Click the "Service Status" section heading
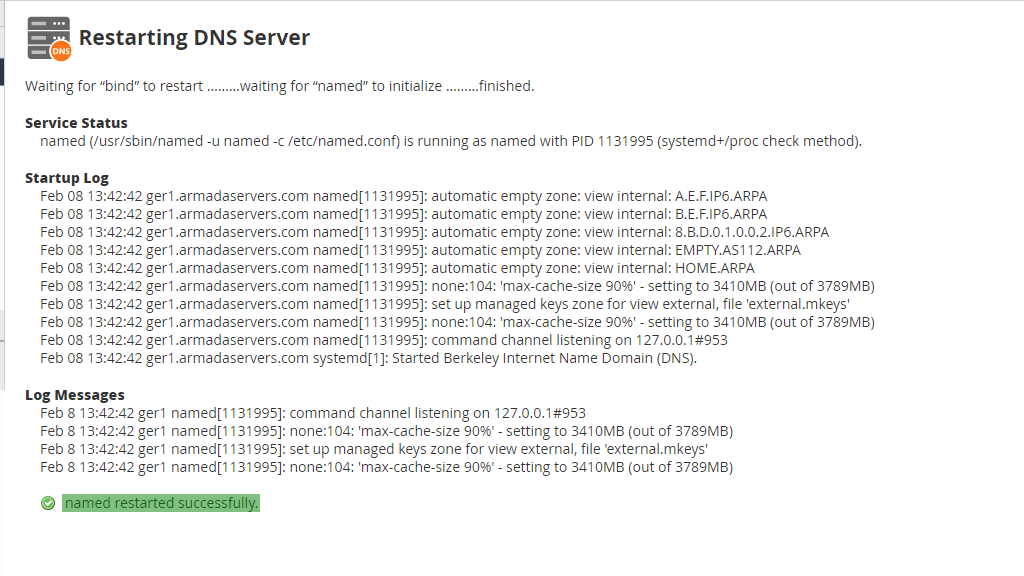1024x576 pixels. [x=76, y=123]
